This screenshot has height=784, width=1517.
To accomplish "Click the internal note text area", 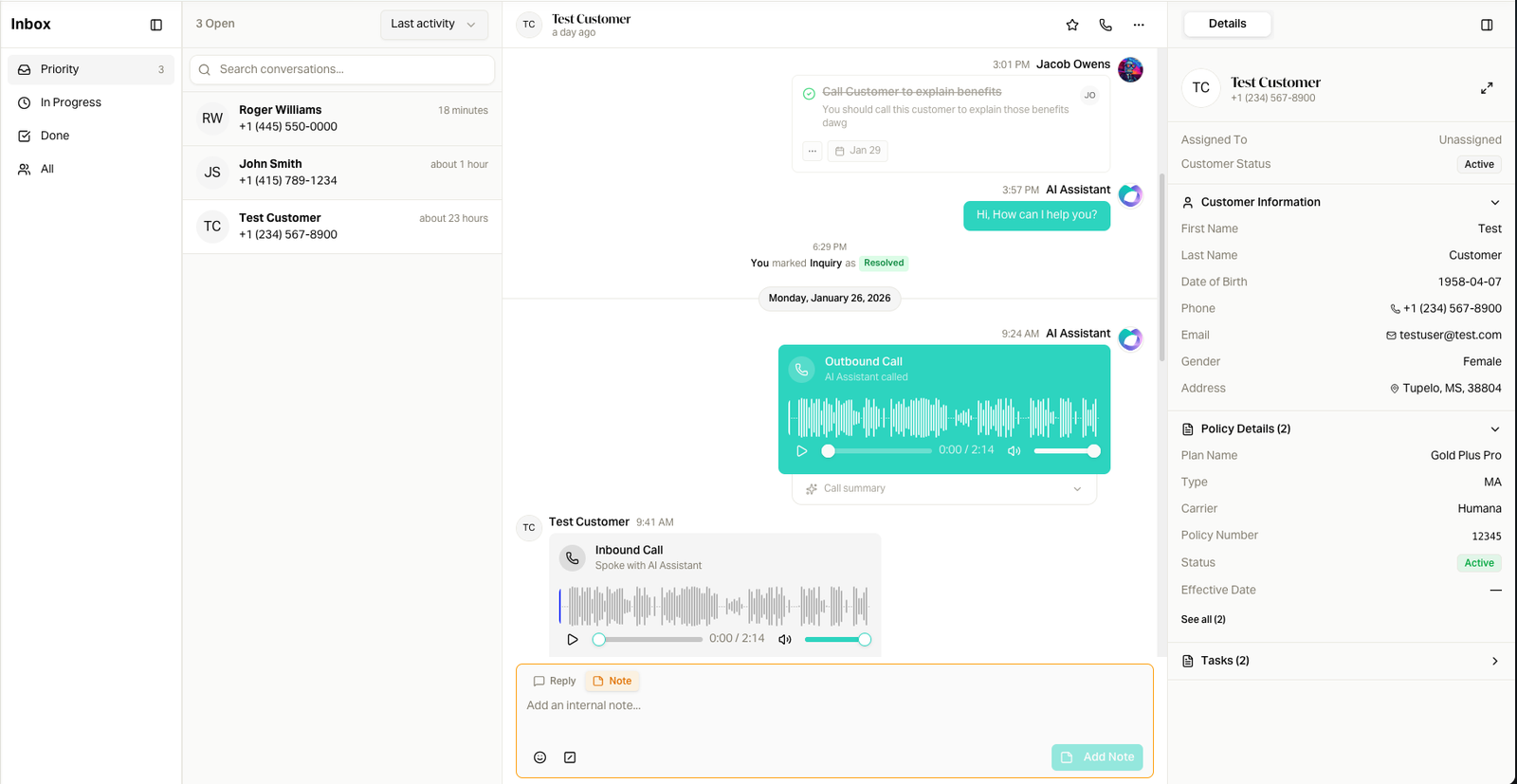I will point(834,717).
